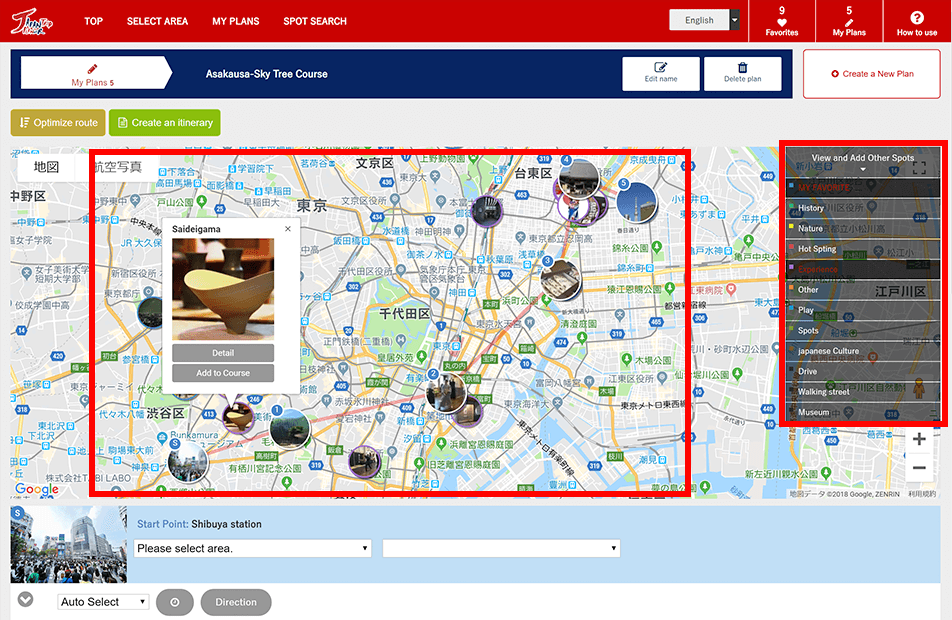The height and width of the screenshot is (620, 952).
Task: Switch map to 航空写真 satellite view
Action: click(118, 167)
